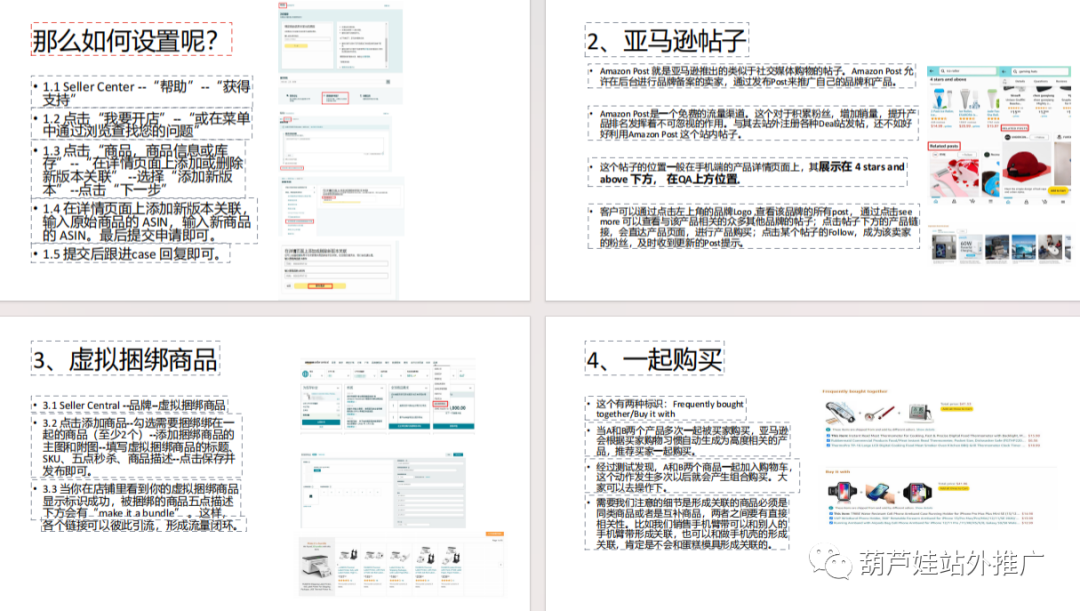This screenshot has height=611, width=1080.
Task: Select paragraph "客户可以通过点击左上角的品牌Logo"
Action: tap(754, 227)
